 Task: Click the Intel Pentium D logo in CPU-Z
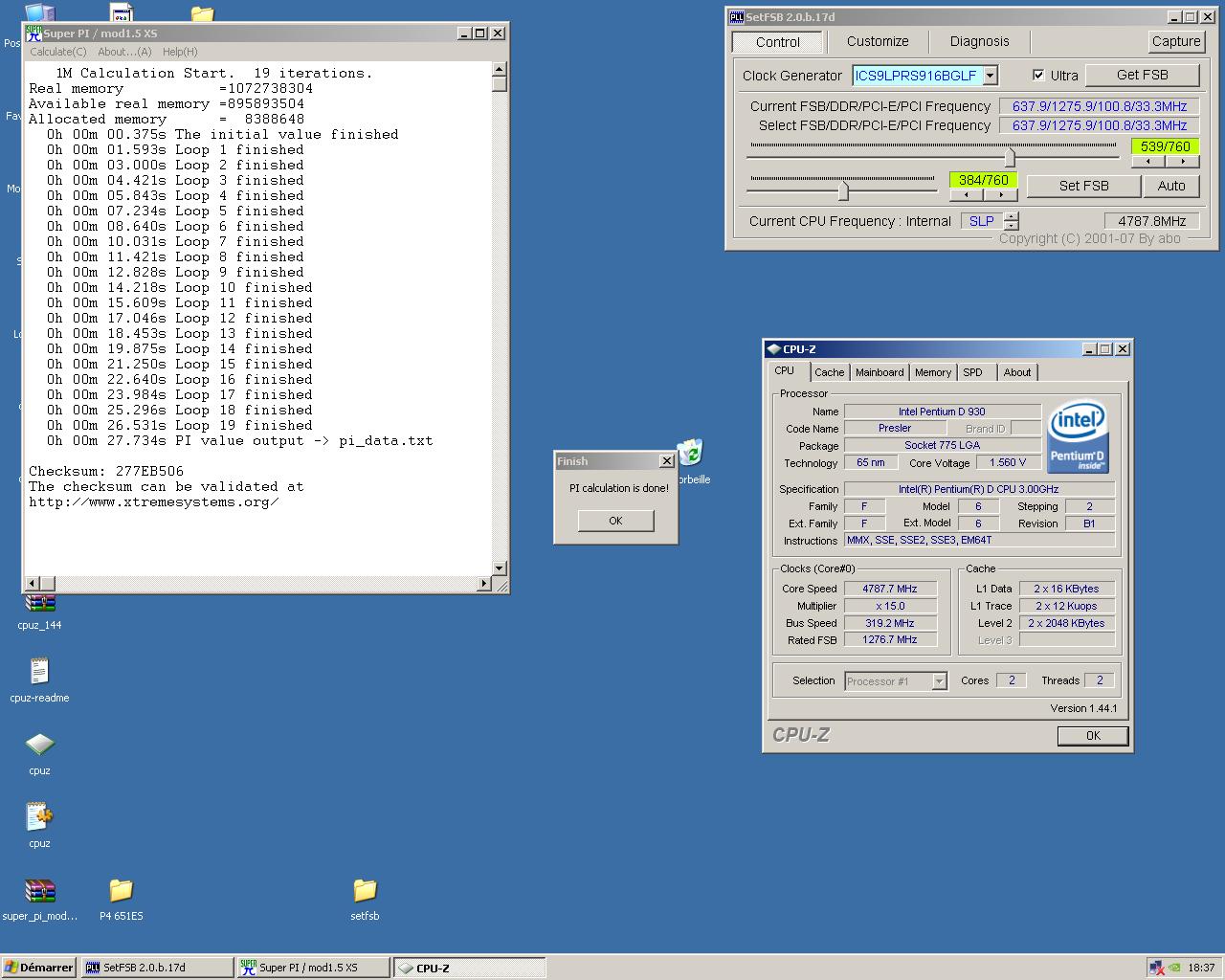pos(1078,436)
